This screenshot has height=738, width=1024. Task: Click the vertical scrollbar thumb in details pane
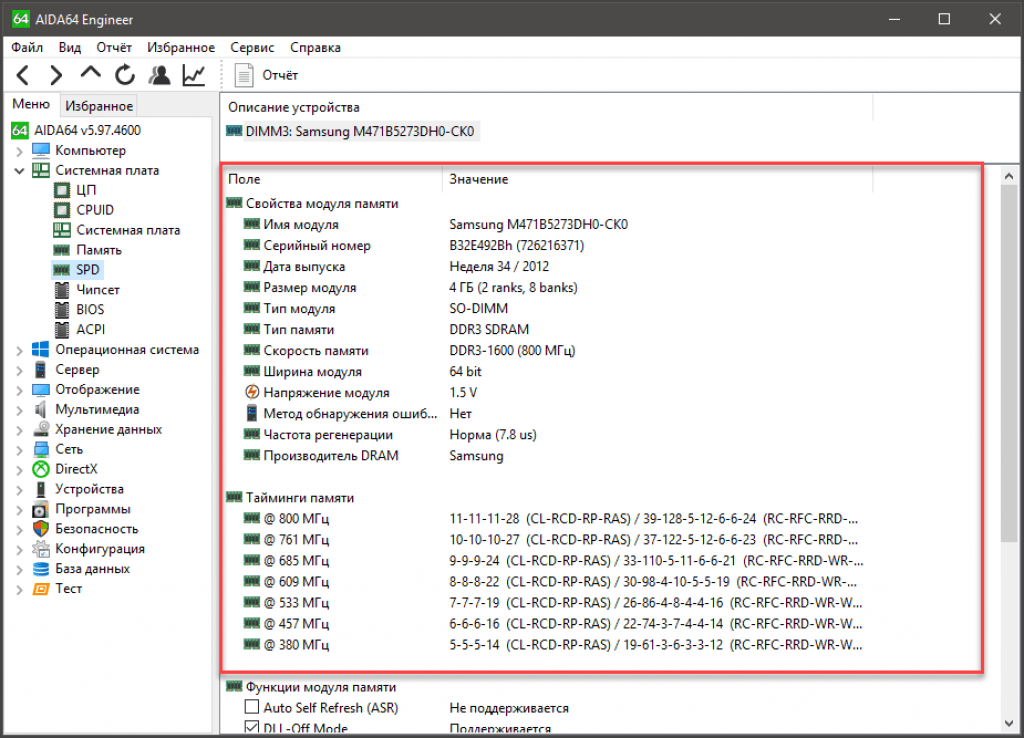[x=1009, y=362]
